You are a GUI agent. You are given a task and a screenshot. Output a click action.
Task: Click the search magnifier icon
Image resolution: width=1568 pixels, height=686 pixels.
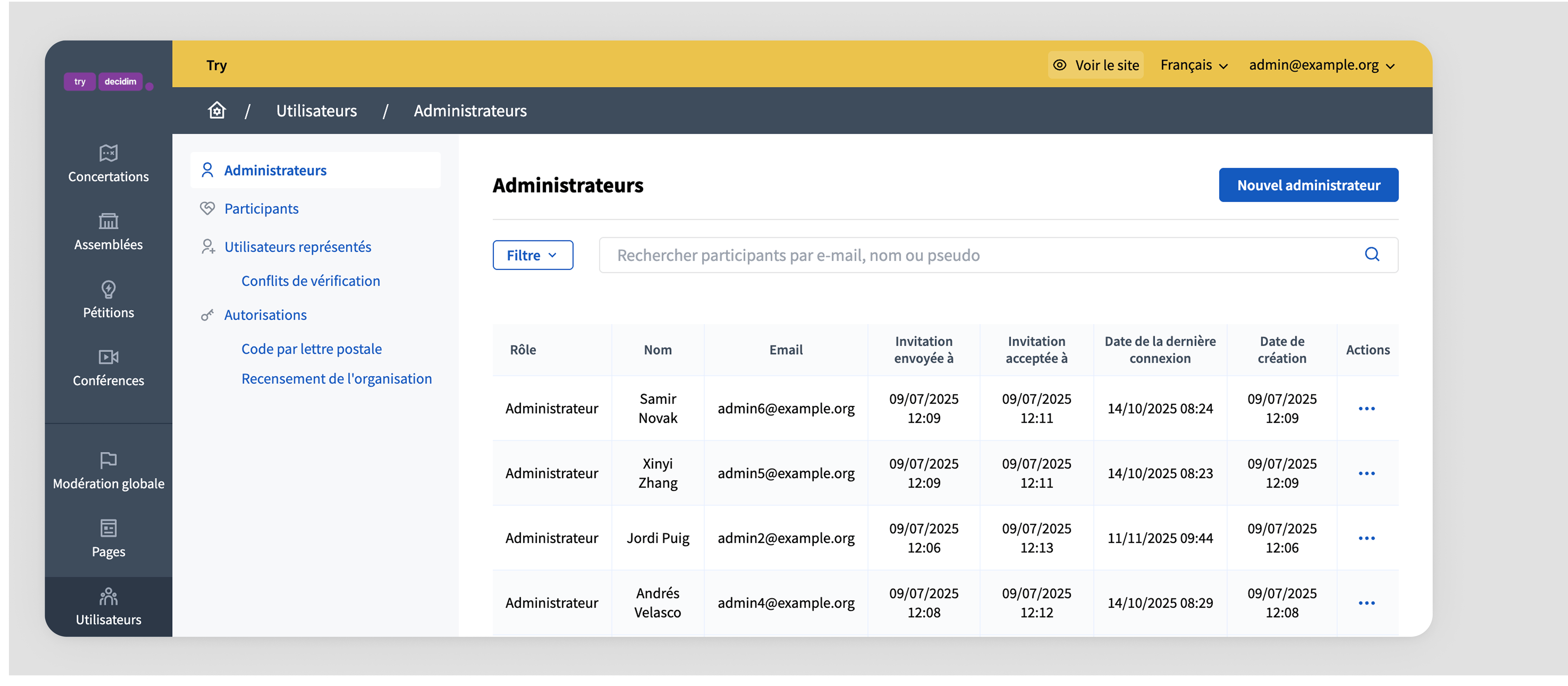coord(1371,254)
